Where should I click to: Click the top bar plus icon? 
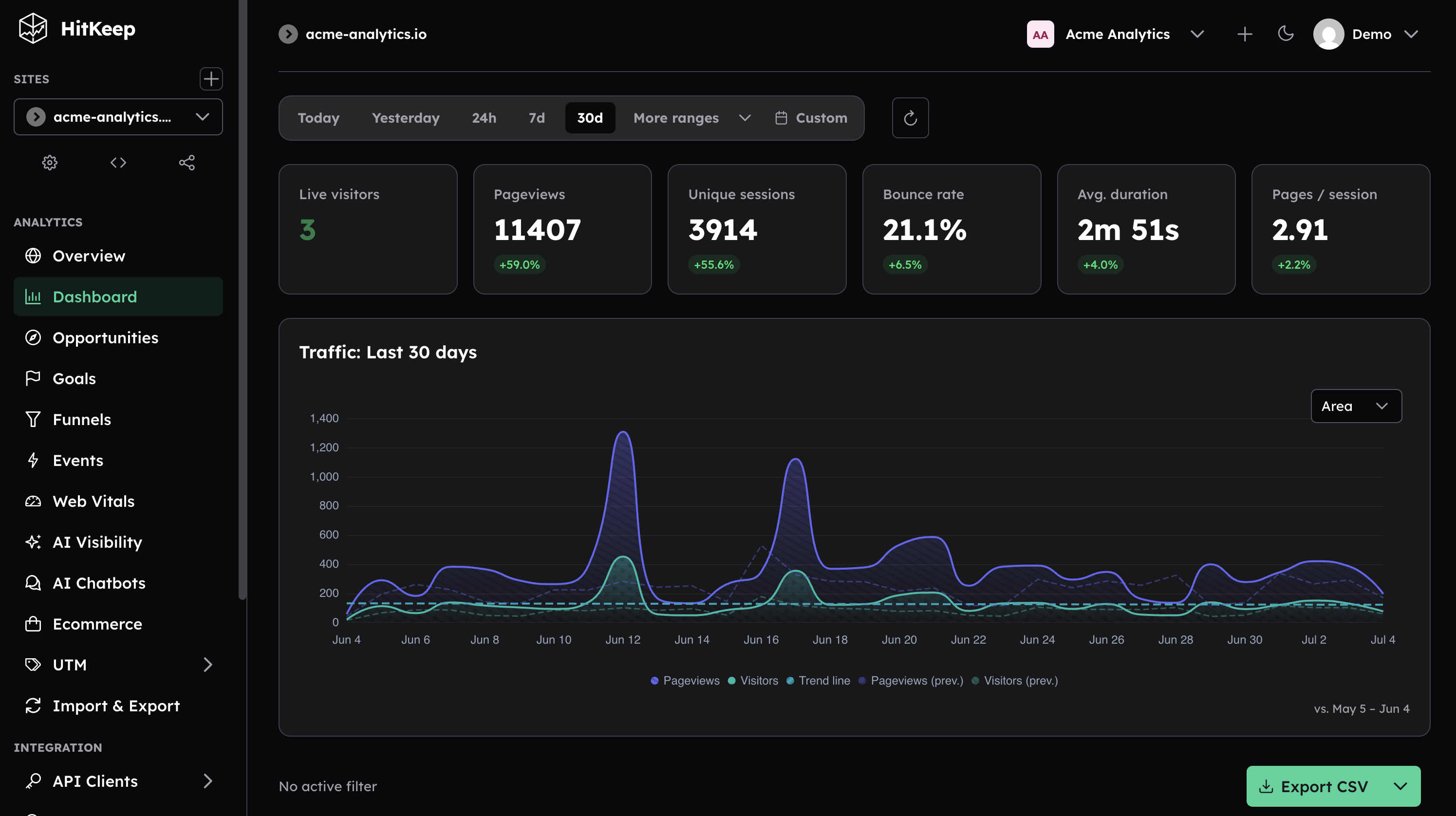tap(1245, 35)
